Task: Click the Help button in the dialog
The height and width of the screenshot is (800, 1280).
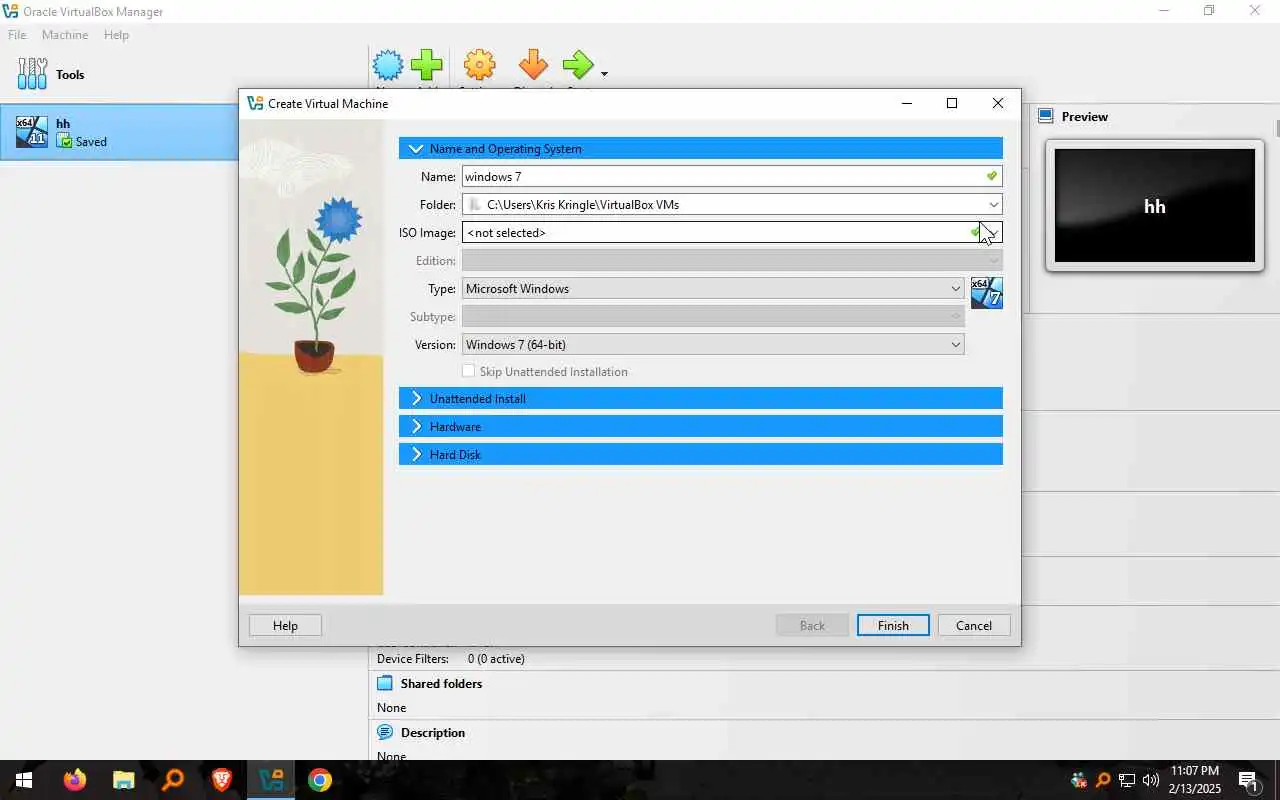Action: point(285,626)
